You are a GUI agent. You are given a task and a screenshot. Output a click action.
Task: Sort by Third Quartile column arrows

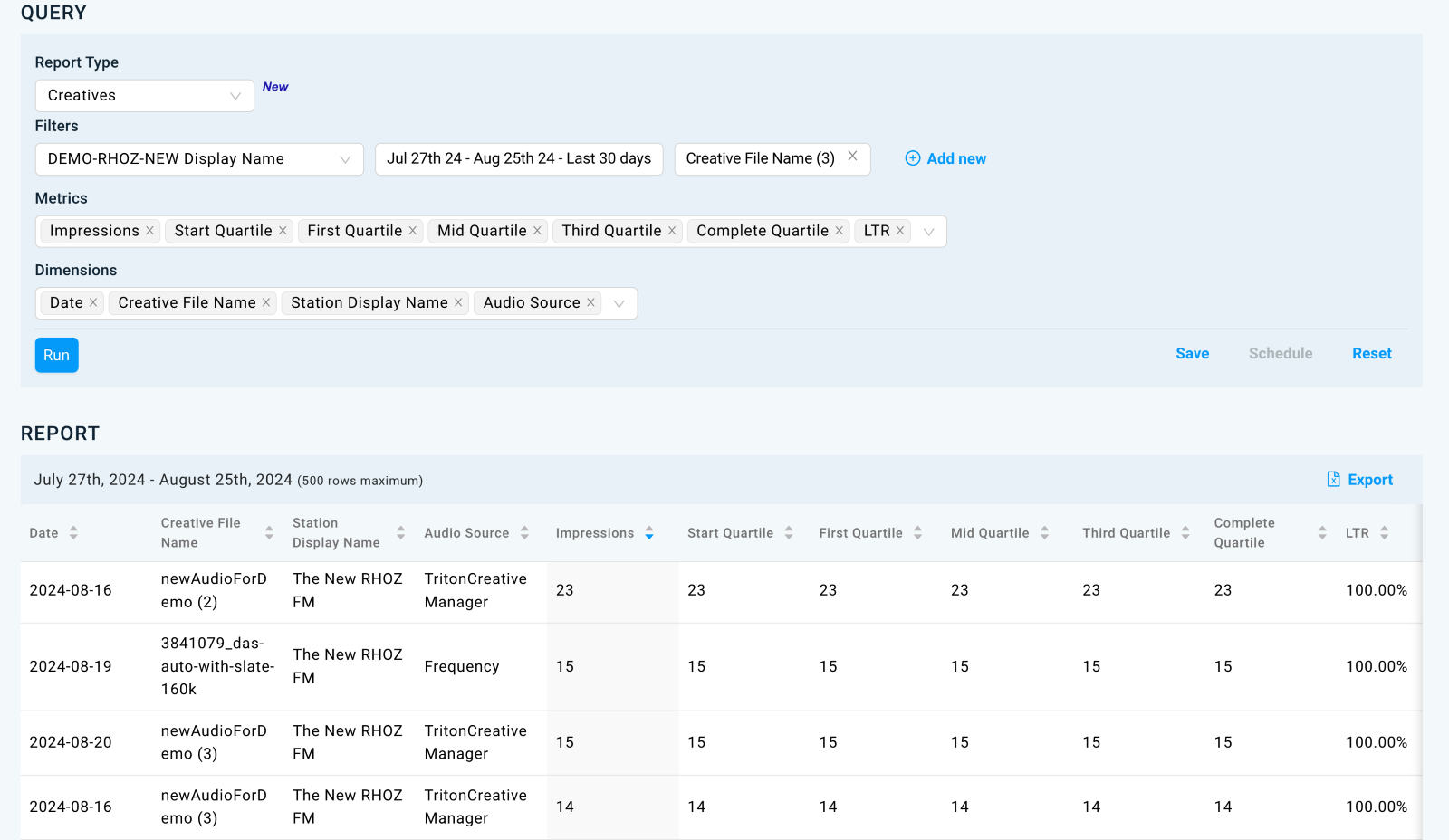pos(1185,533)
